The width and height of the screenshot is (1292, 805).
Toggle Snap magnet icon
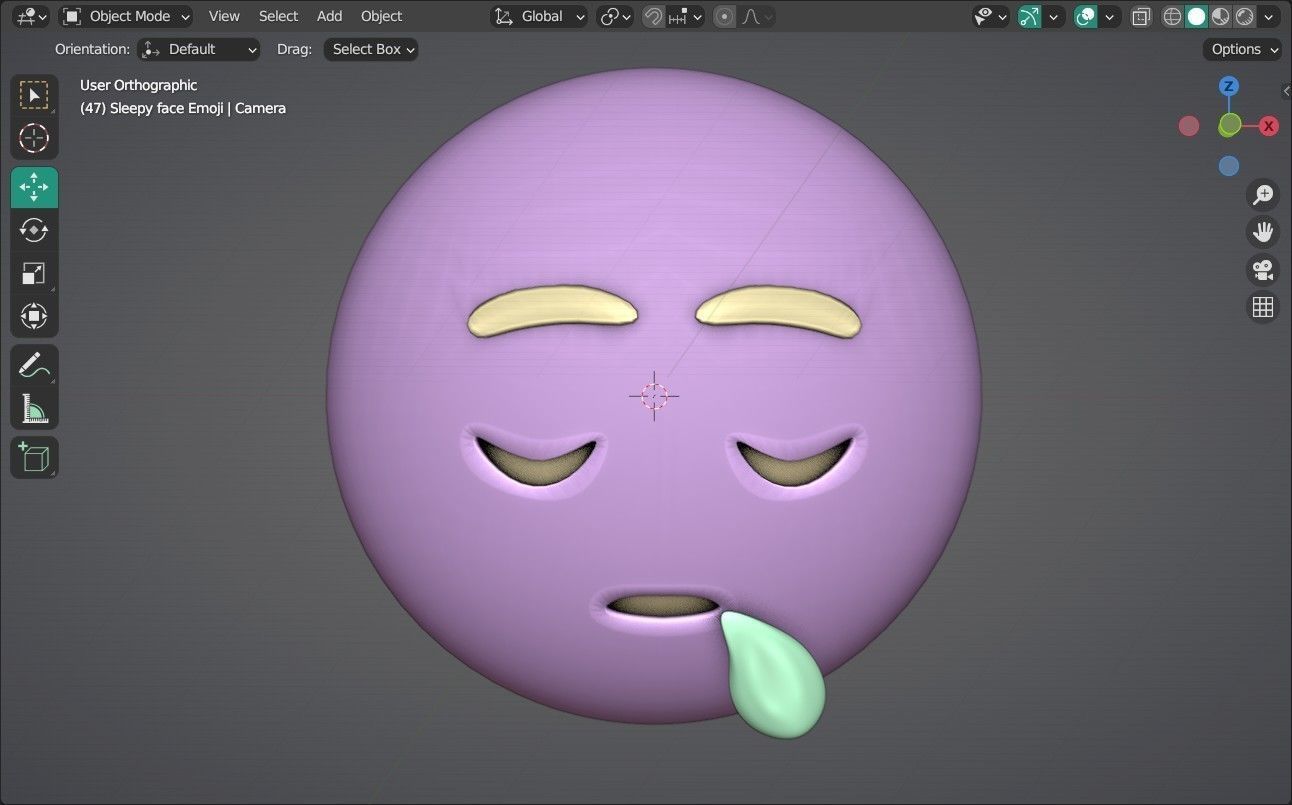(x=653, y=16)
